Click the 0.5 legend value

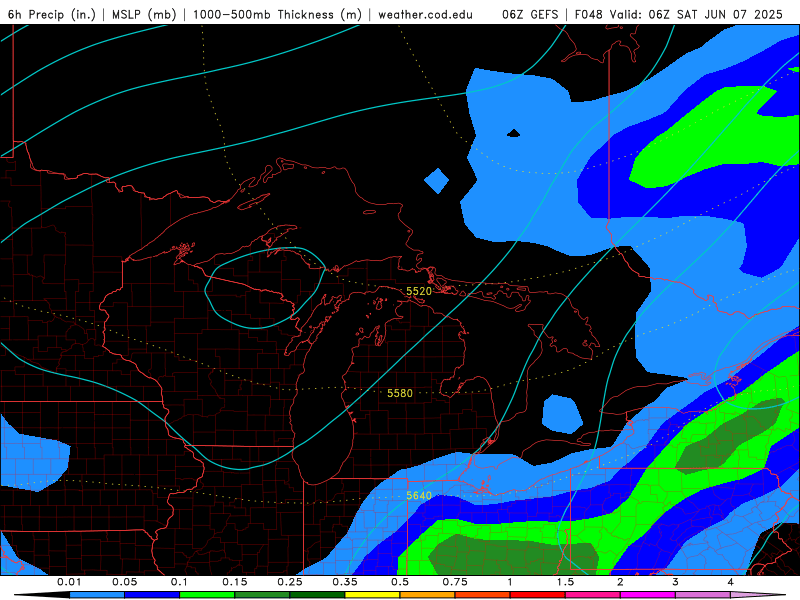pyautogui.click(x=400, y=582)
